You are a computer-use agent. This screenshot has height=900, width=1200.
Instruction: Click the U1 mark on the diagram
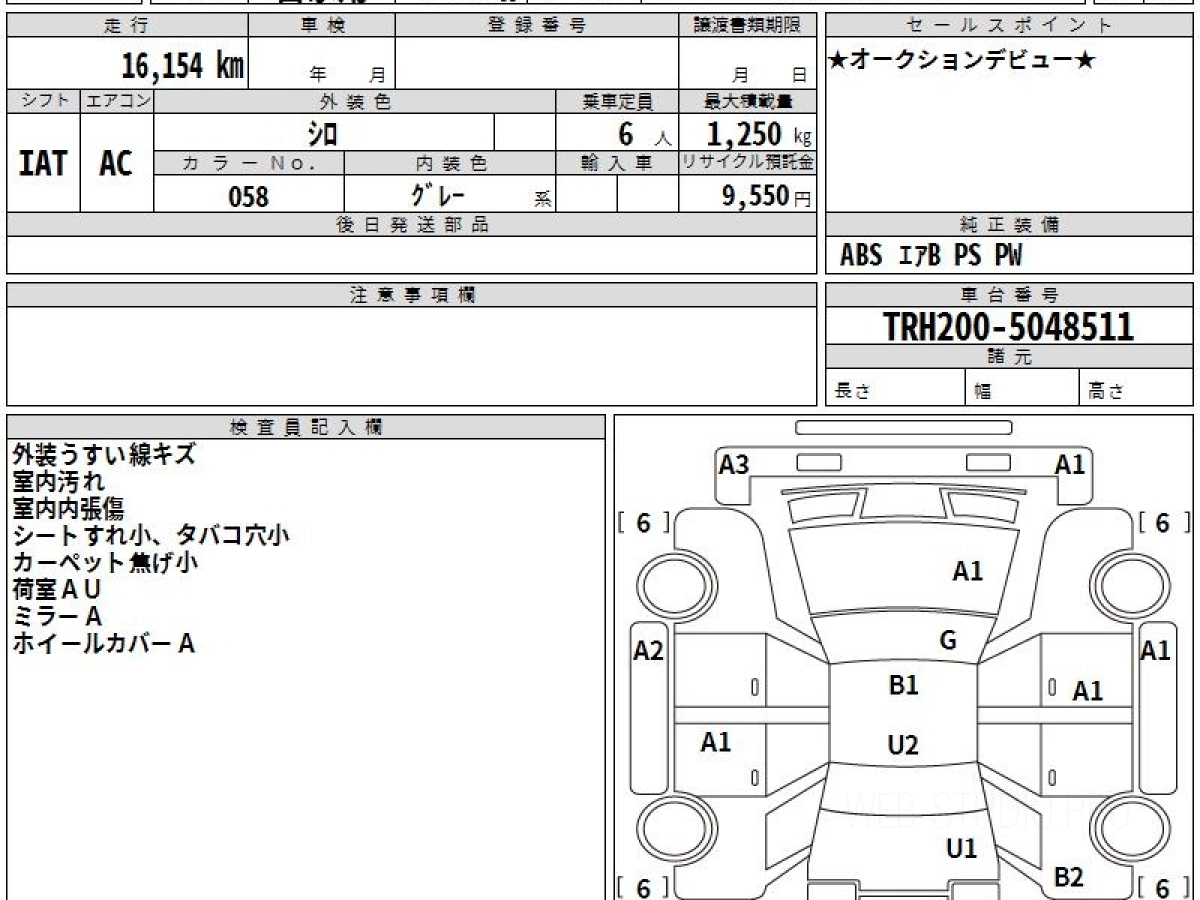click(961, 849)
